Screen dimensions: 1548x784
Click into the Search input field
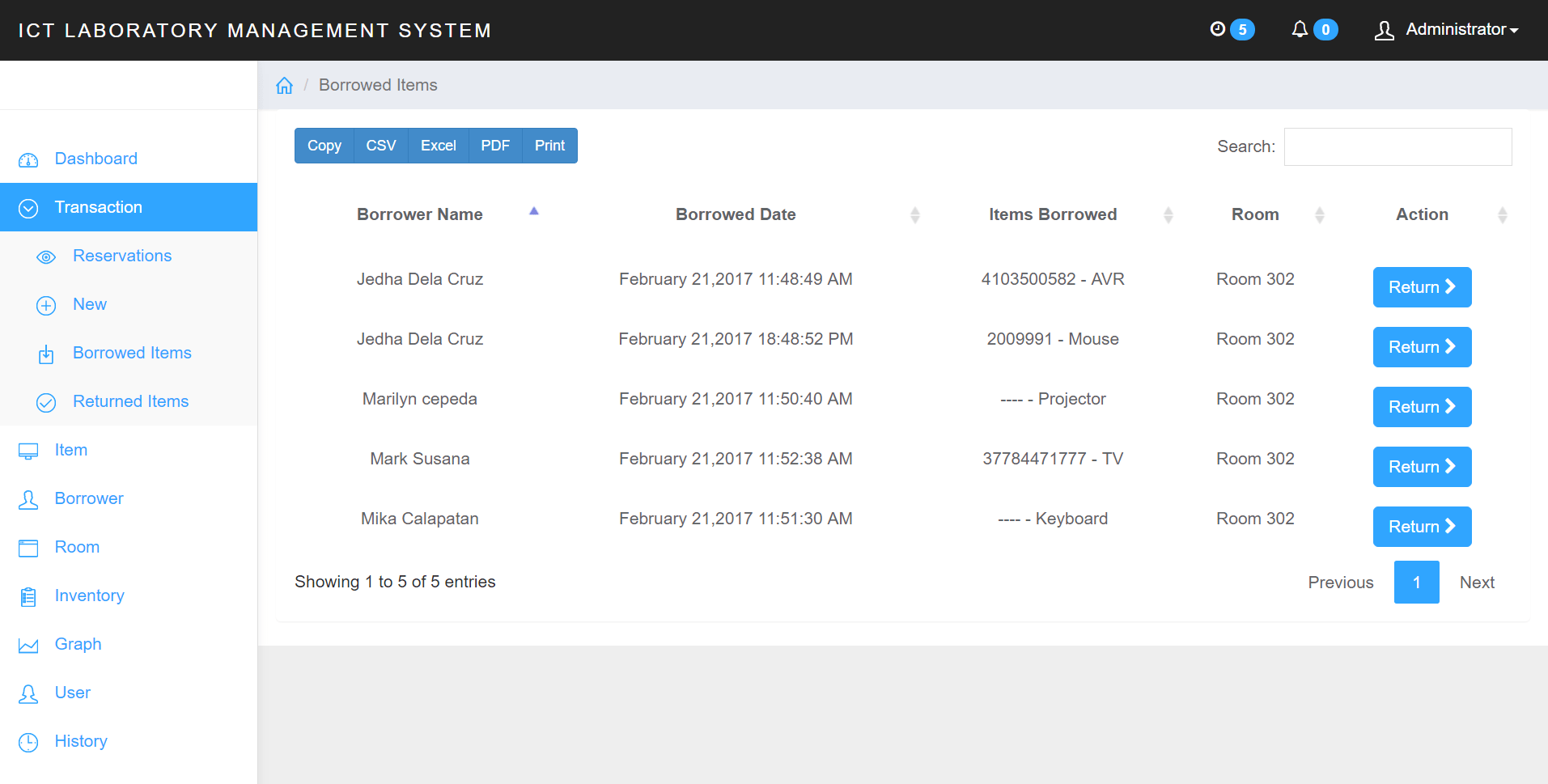(1397, 146)
